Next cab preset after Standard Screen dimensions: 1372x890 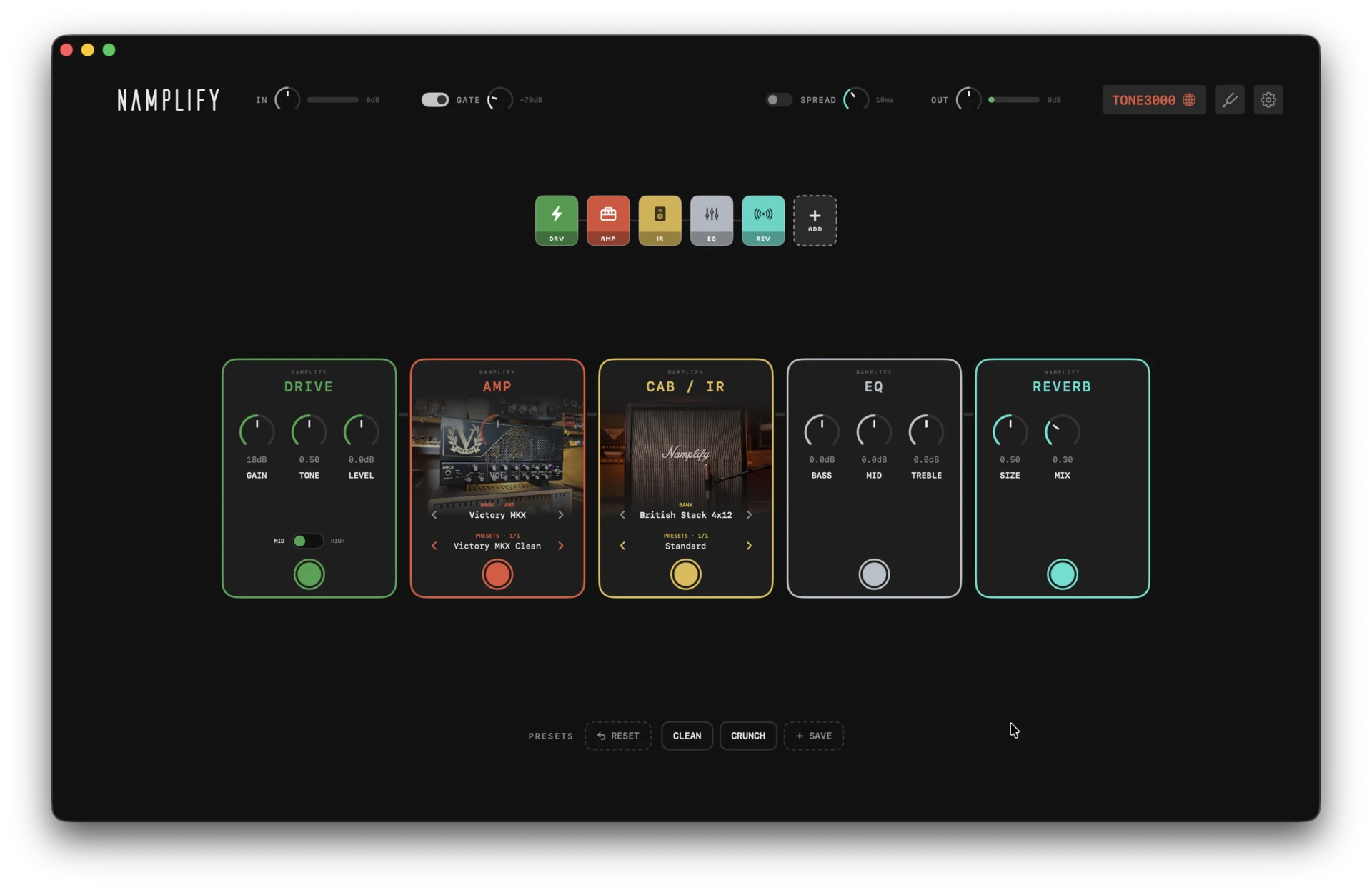pos(749,546)
